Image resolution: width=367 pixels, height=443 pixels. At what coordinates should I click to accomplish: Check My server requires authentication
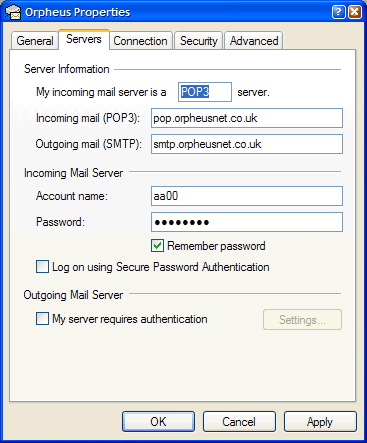(x=42, y=318)
